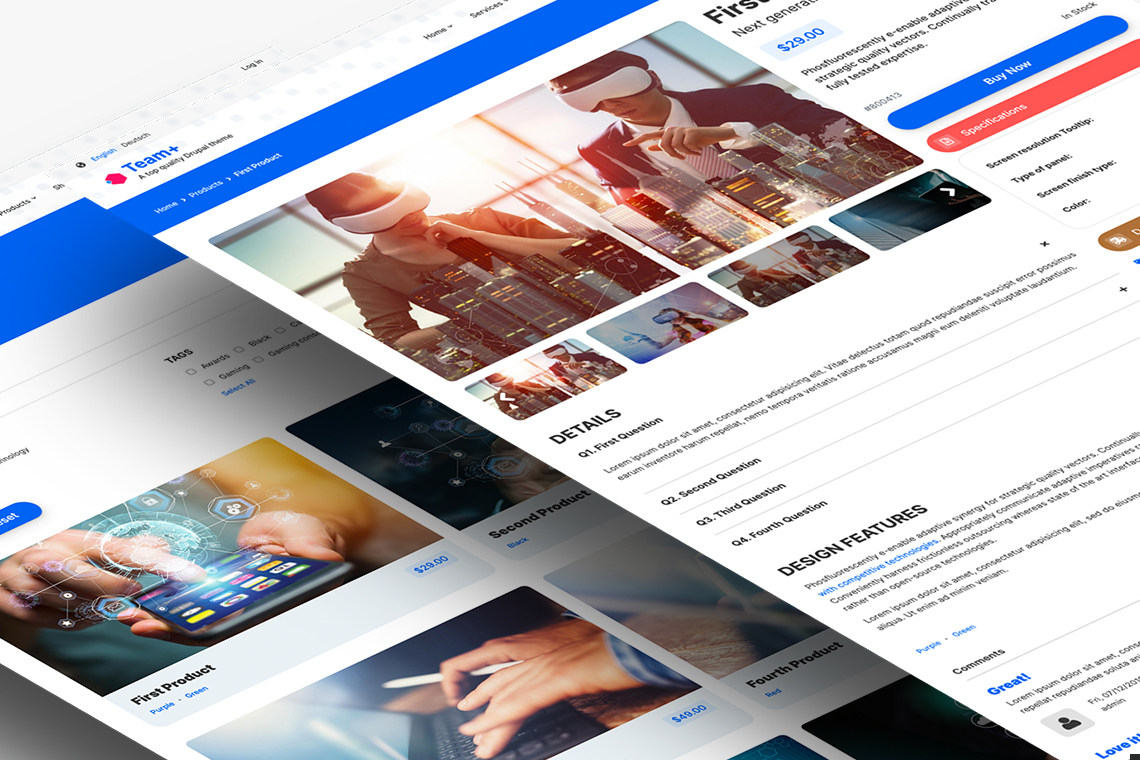Viewport: 1140px width, 760px height.
Task: Click the Team+ hexagon logo icon
Action: (115, 178)
